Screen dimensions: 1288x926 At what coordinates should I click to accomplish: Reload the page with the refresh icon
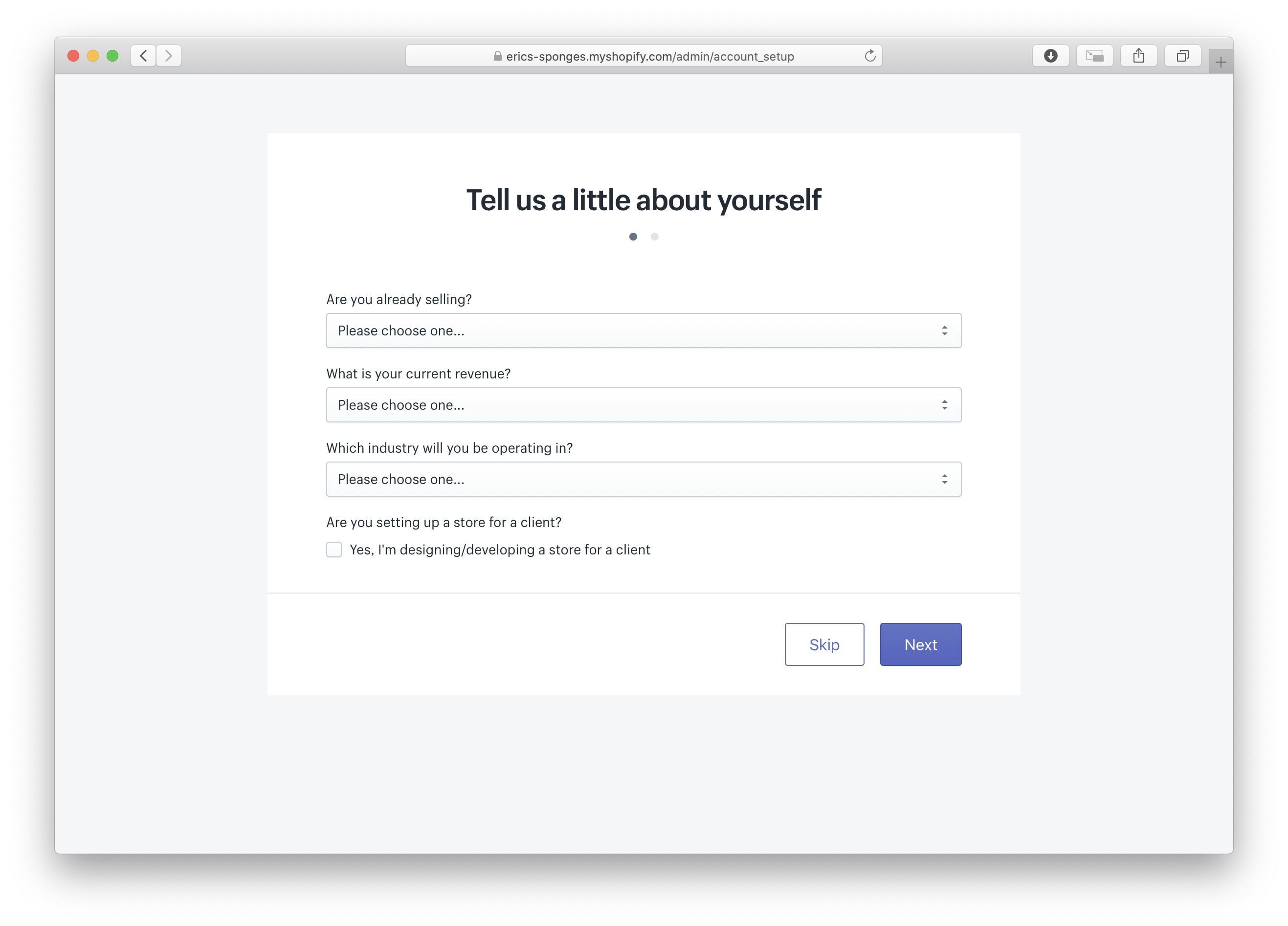869,56
